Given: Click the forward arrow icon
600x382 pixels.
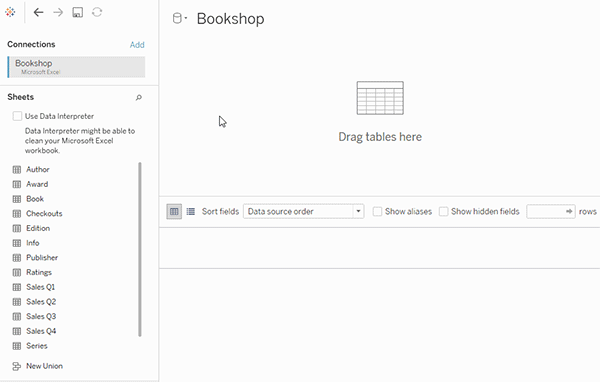Looking at the screenshot, I should pos(58,12).
